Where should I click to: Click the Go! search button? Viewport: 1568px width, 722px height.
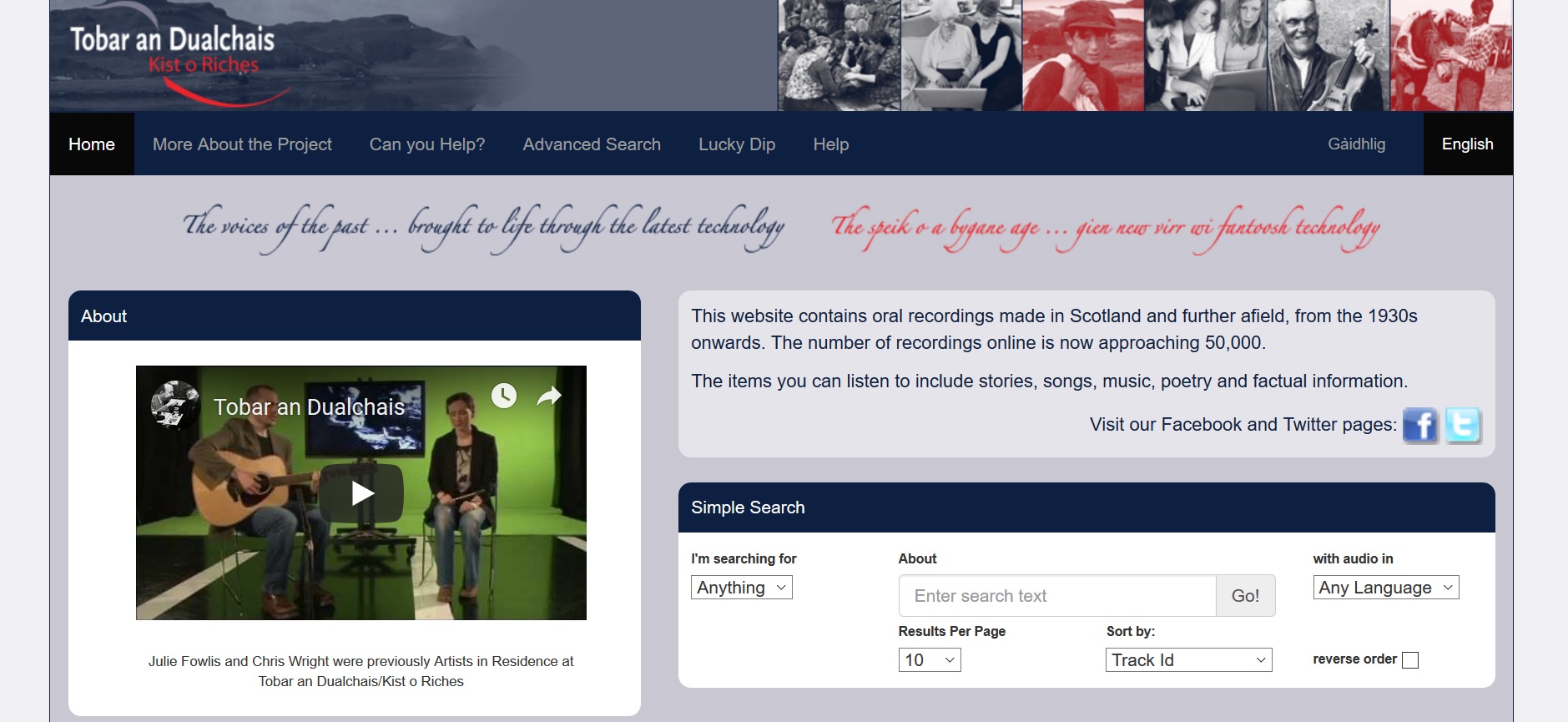1246,596
